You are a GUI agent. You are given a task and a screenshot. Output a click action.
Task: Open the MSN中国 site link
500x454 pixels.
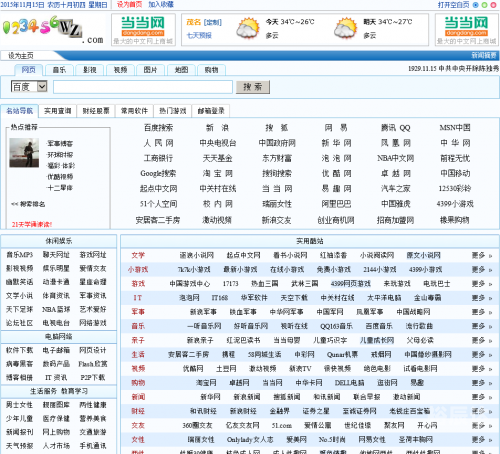click(x=455, y=128)
